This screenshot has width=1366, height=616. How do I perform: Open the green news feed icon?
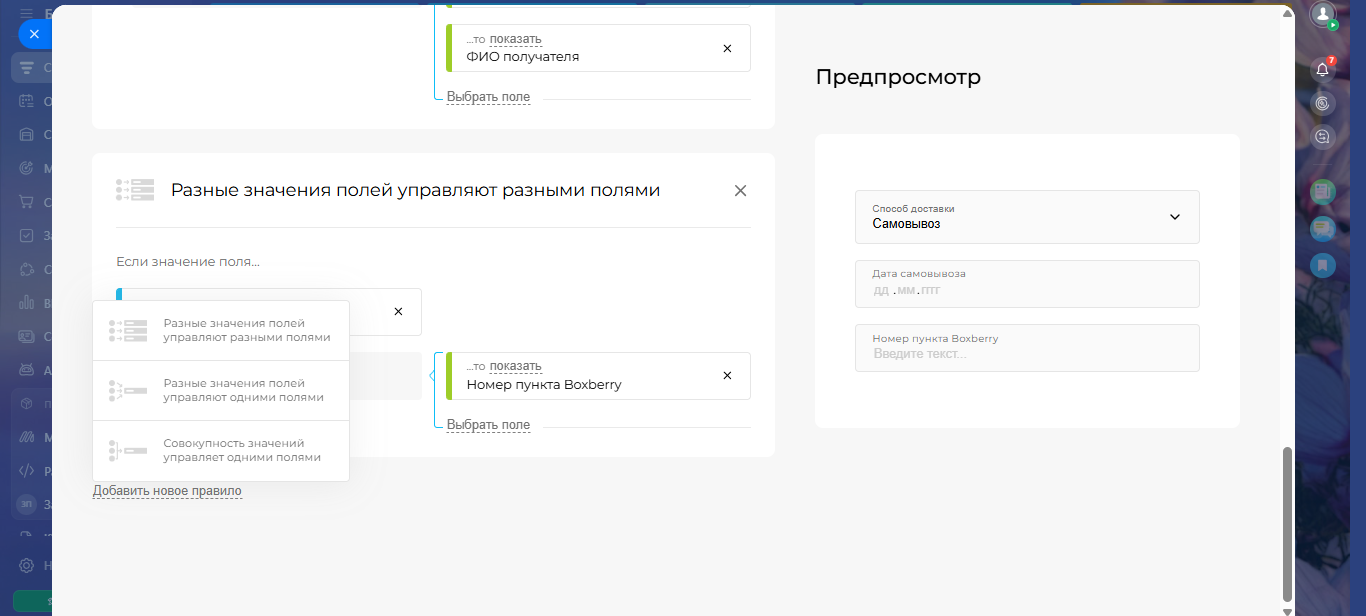point(1322,190)
